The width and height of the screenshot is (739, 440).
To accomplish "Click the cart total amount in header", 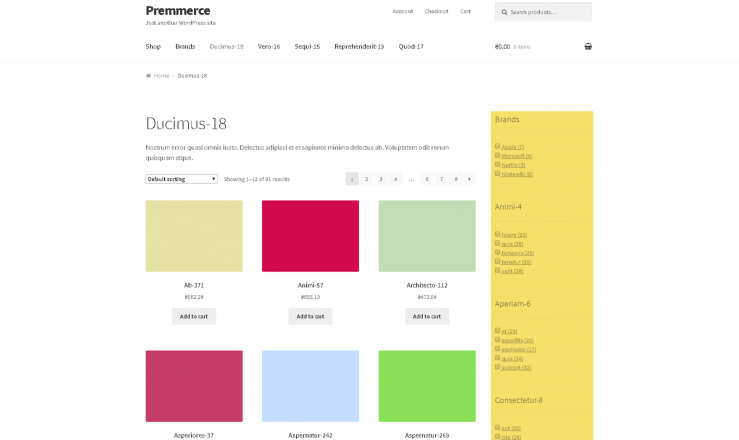I will click(502, 47).
